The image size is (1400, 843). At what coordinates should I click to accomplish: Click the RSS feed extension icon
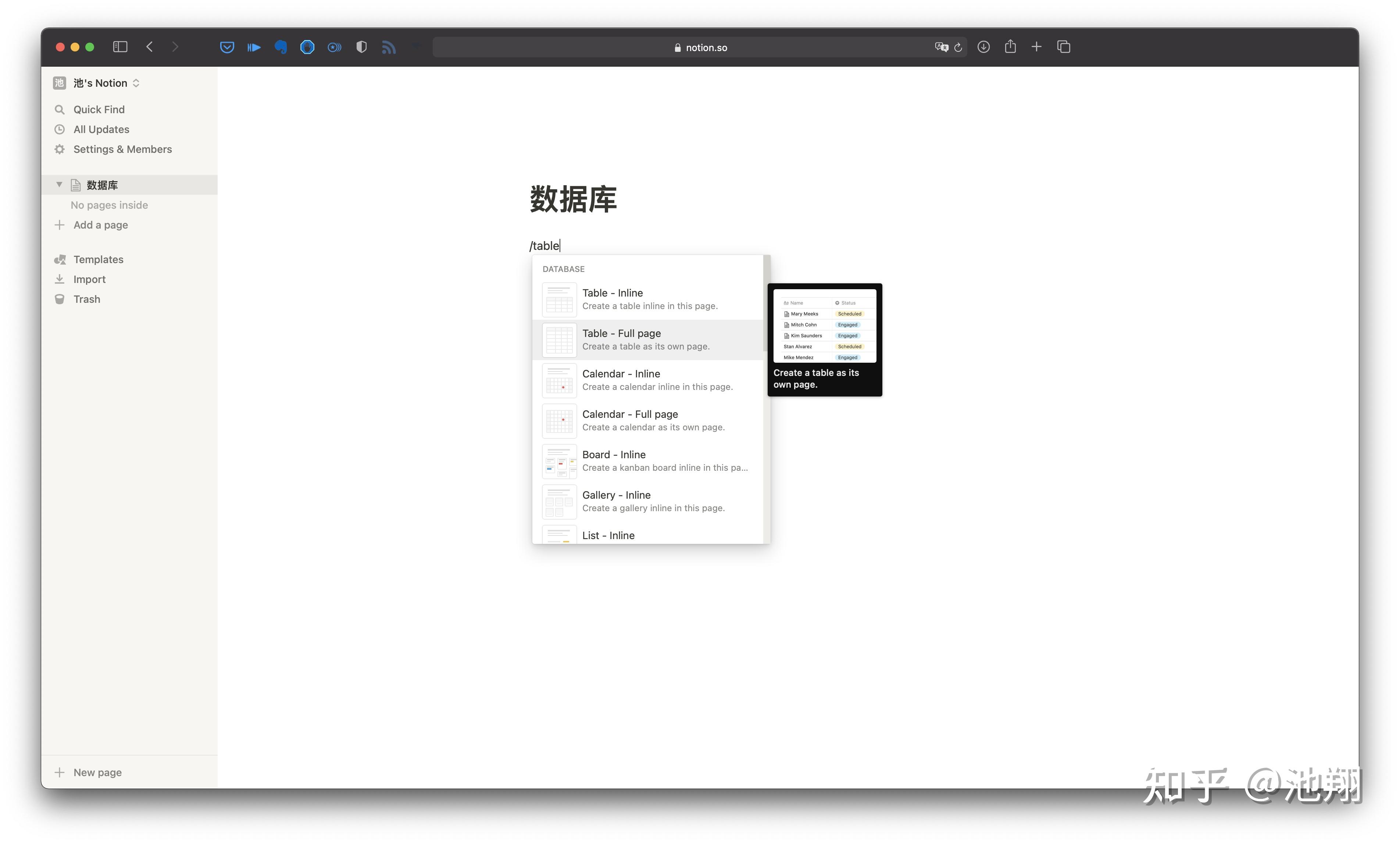pos(389,47)
